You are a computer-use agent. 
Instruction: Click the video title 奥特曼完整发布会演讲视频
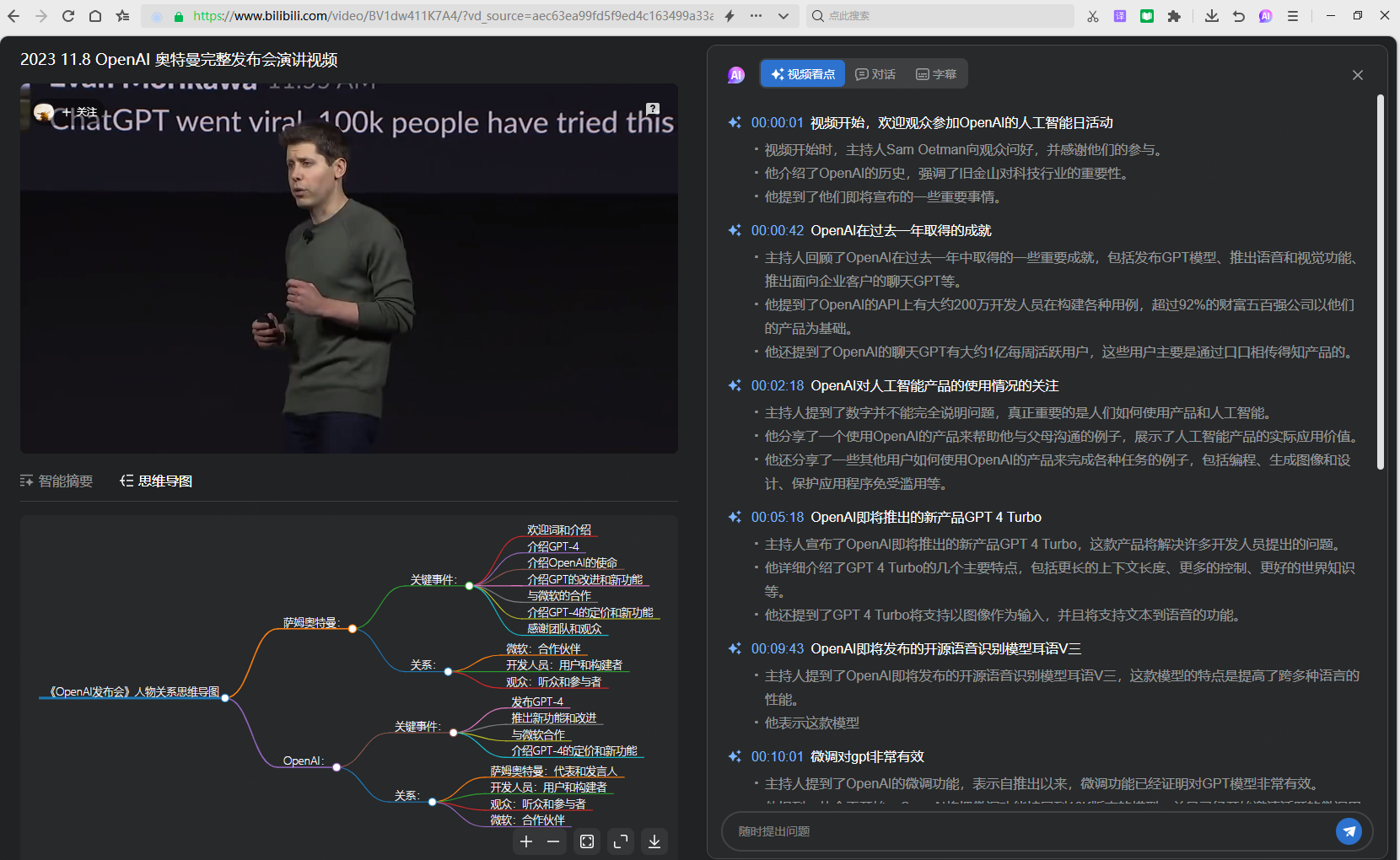[246, 60]
